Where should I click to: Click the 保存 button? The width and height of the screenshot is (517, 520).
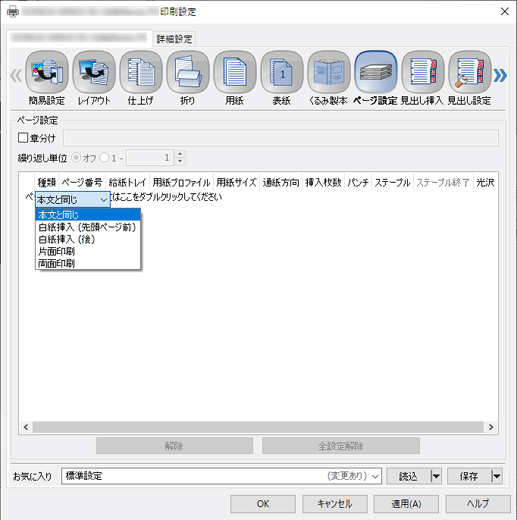click(x=469, y=476)
